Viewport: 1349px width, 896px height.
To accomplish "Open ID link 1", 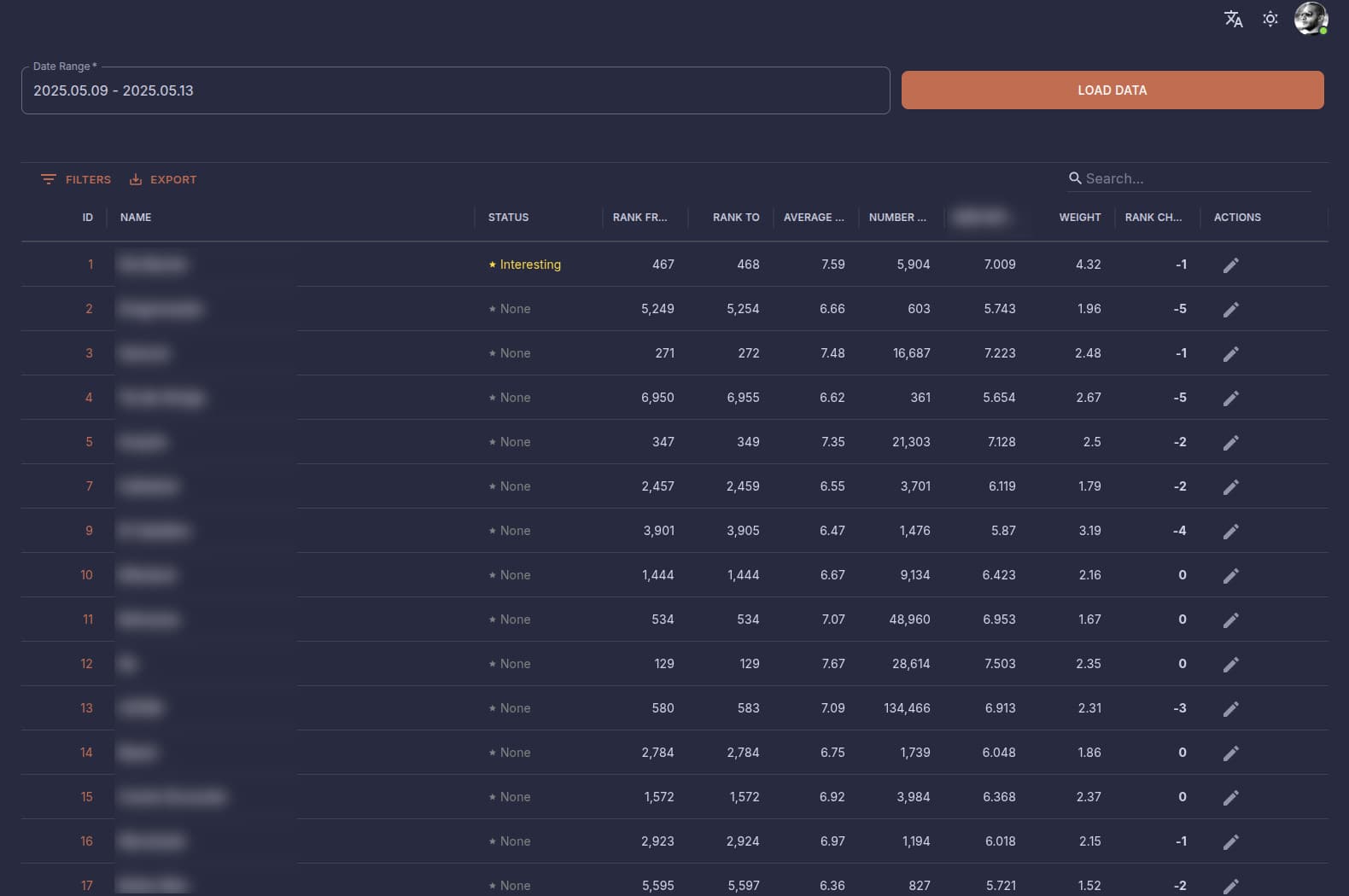I will pyautogui.click(x=91, y=265).
